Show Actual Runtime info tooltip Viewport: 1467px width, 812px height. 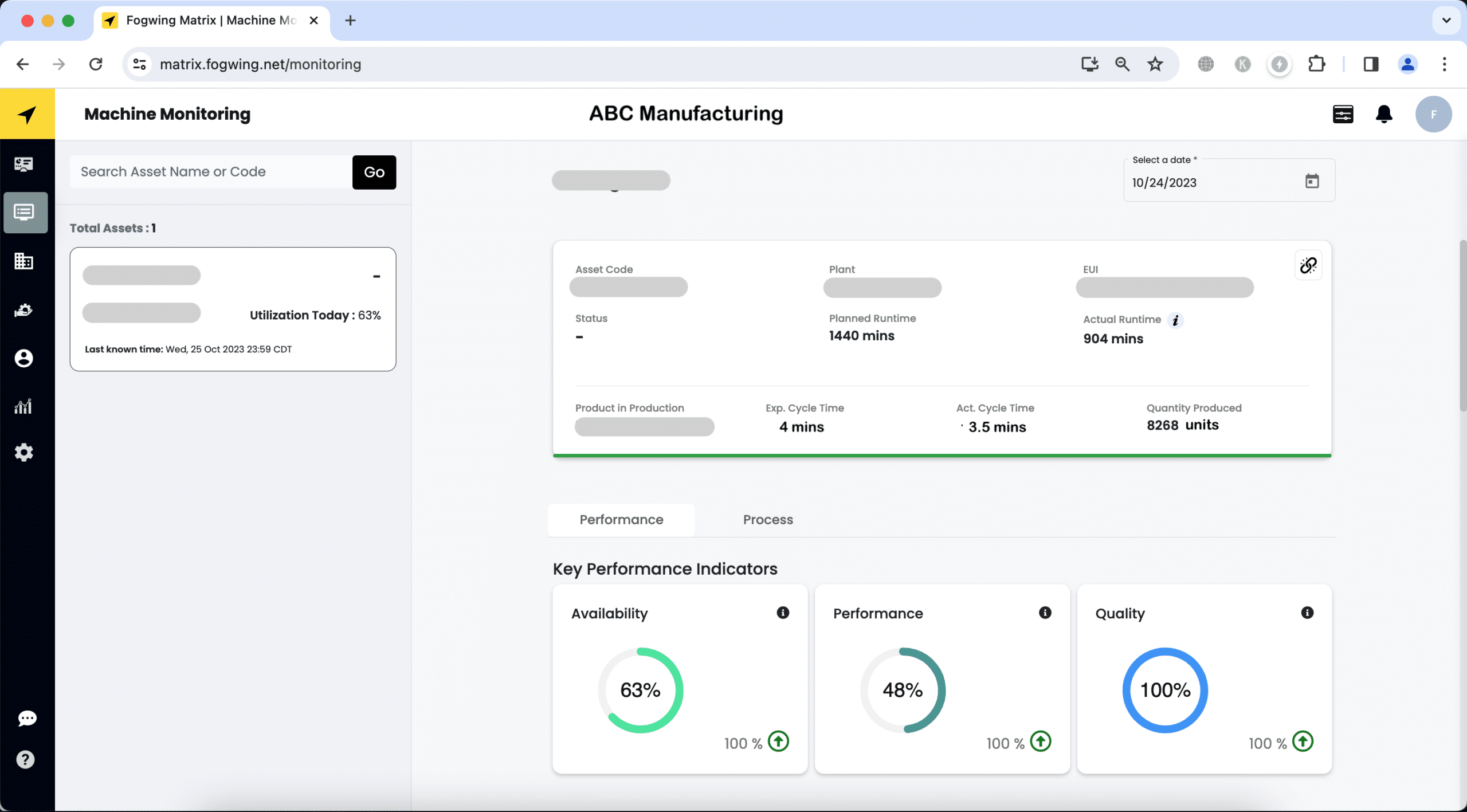click(1175, 320)
